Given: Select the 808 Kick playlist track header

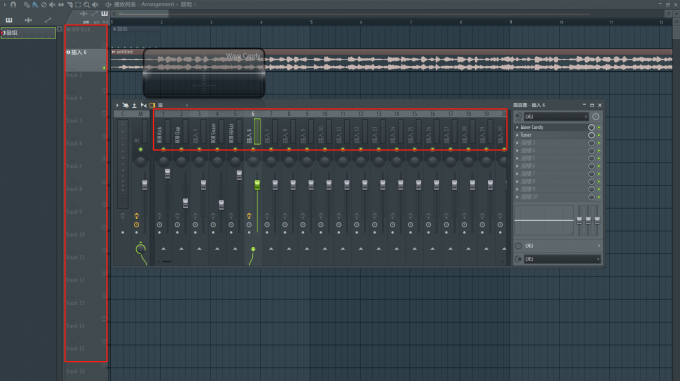Looking at the screenshot, I should click(86, 37).
